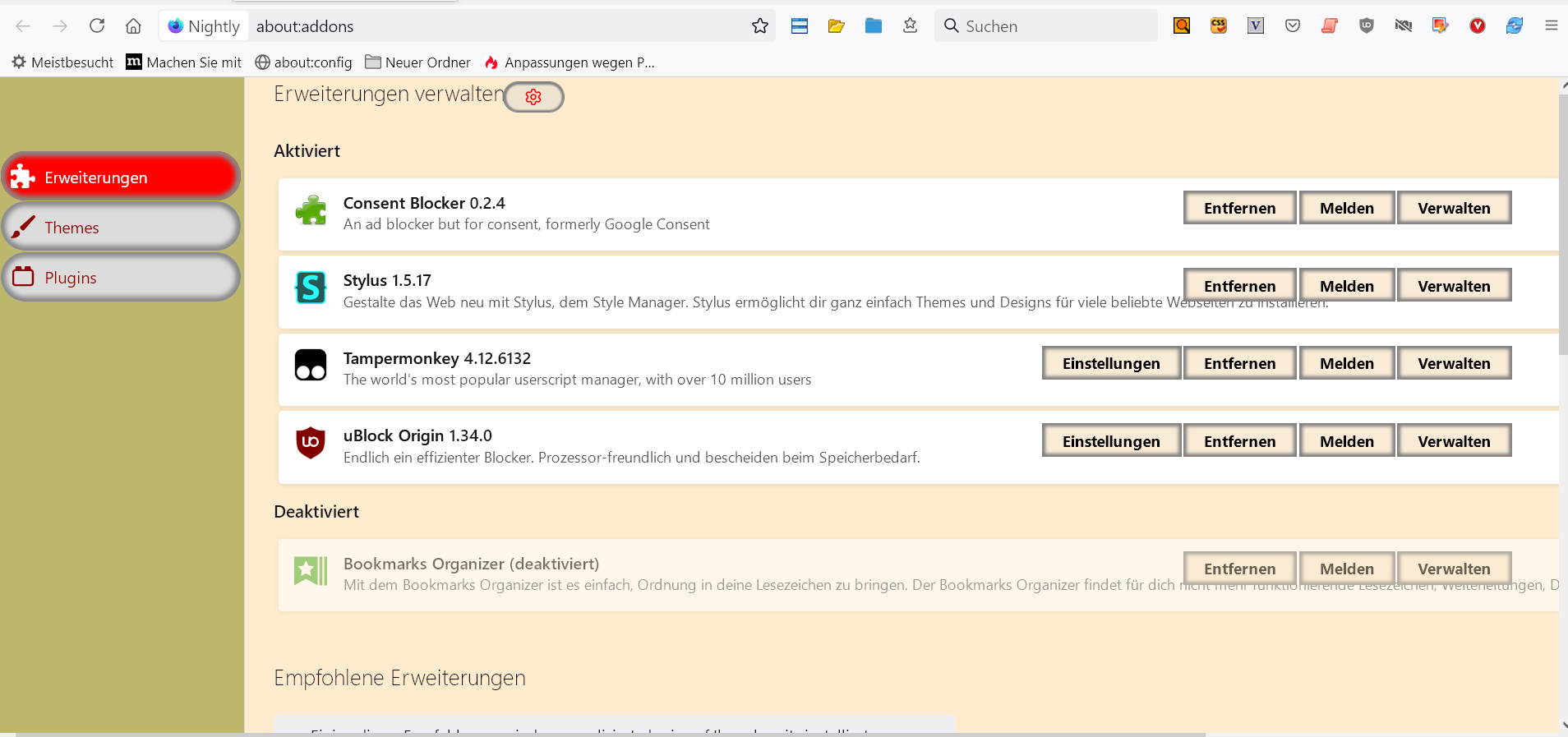This screenshot has height=737, width=1568.
Task: Open the add-ons gear tools menu
Action: (533, 97)
